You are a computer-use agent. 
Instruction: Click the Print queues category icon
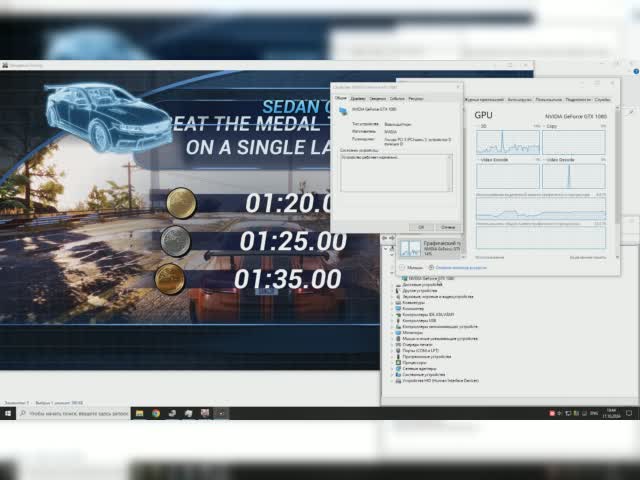[x=398, y=344]
